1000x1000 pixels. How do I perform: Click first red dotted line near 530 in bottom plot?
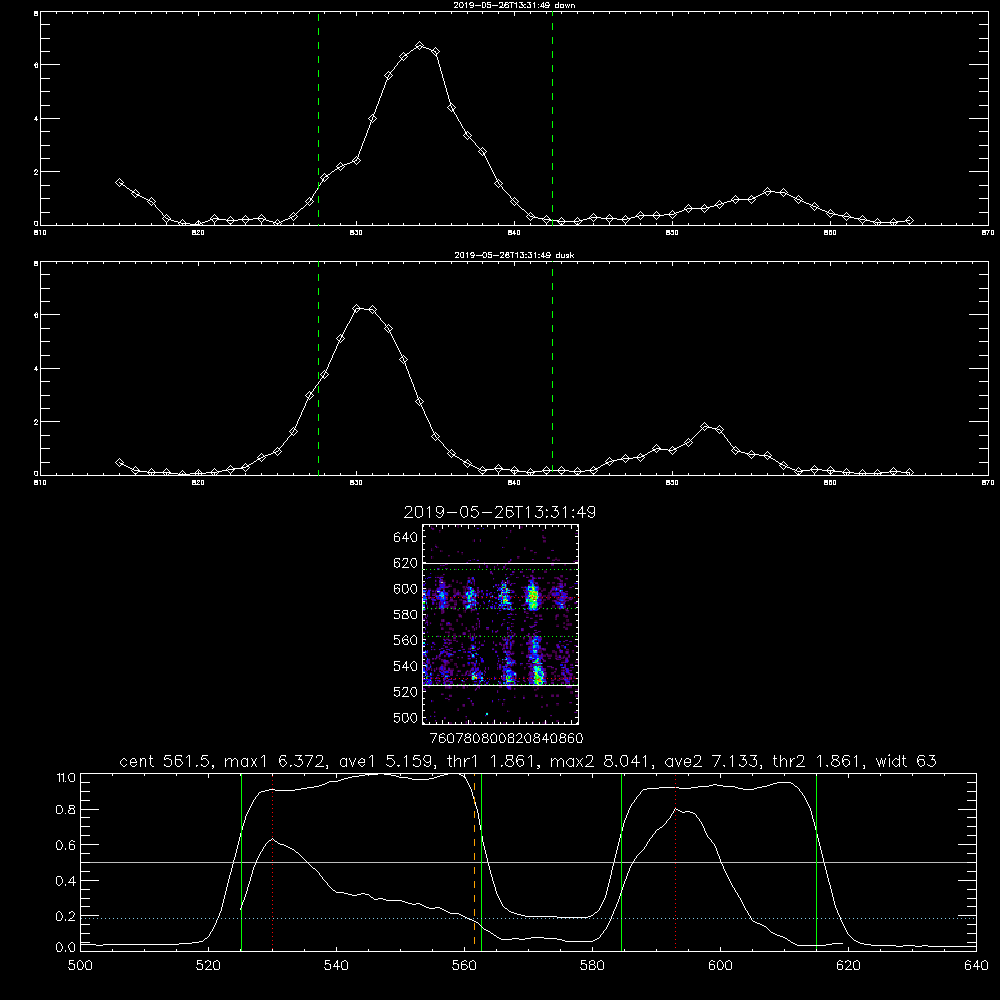[x=272, y=861]
